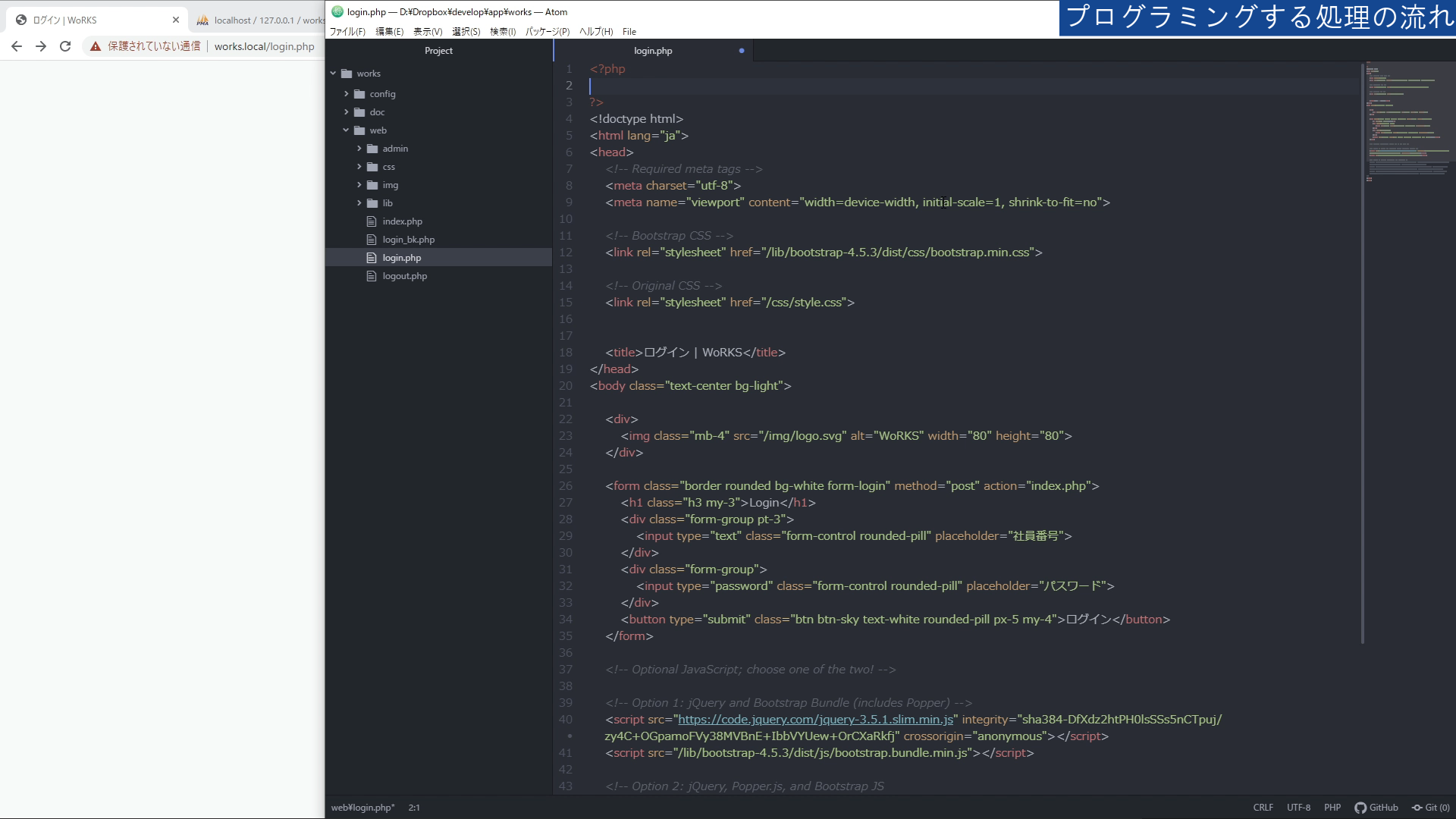Open the 表示(V) menu
Viewport: 1456px width, 819px height.
[x=428, y=32]
